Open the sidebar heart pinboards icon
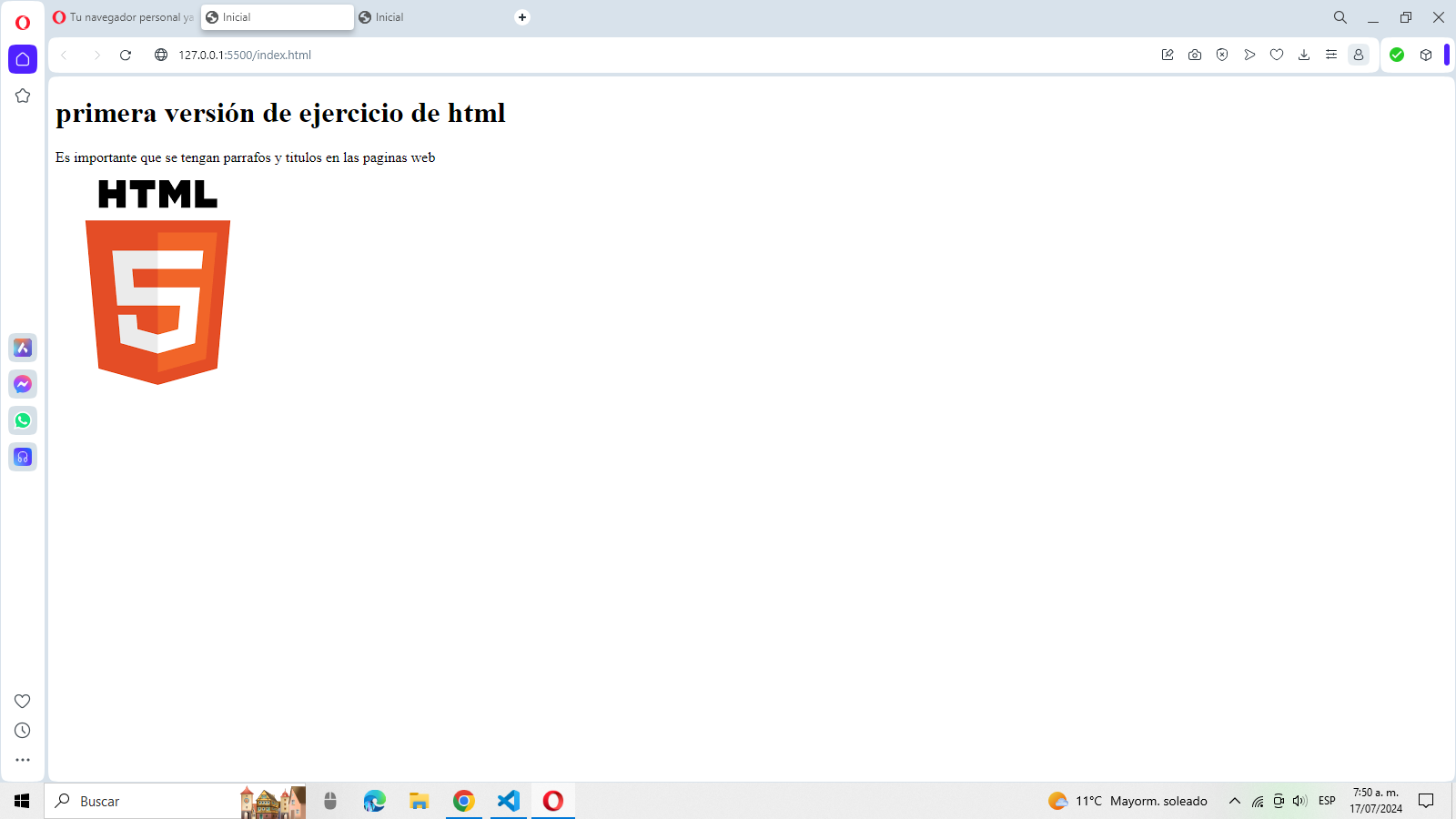The height and width of the screenshot is (819, 1456). click(x=23, y=701)
